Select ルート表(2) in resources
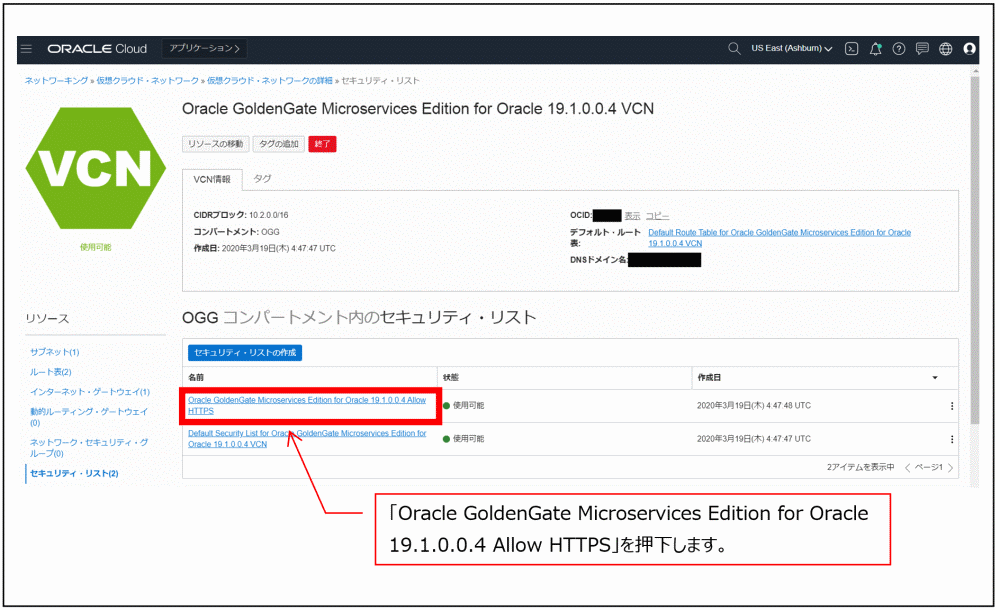Screen dimensions: 1000x610 [x=50, y=372]
